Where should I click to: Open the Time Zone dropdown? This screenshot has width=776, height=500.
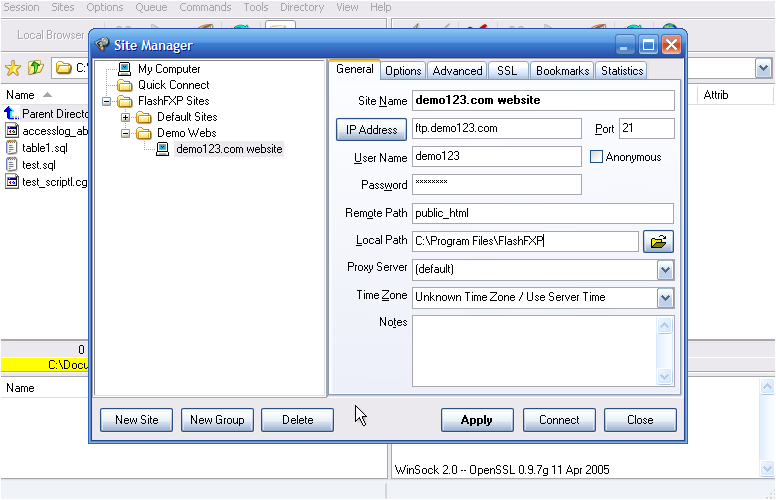[x=665, y=298]
